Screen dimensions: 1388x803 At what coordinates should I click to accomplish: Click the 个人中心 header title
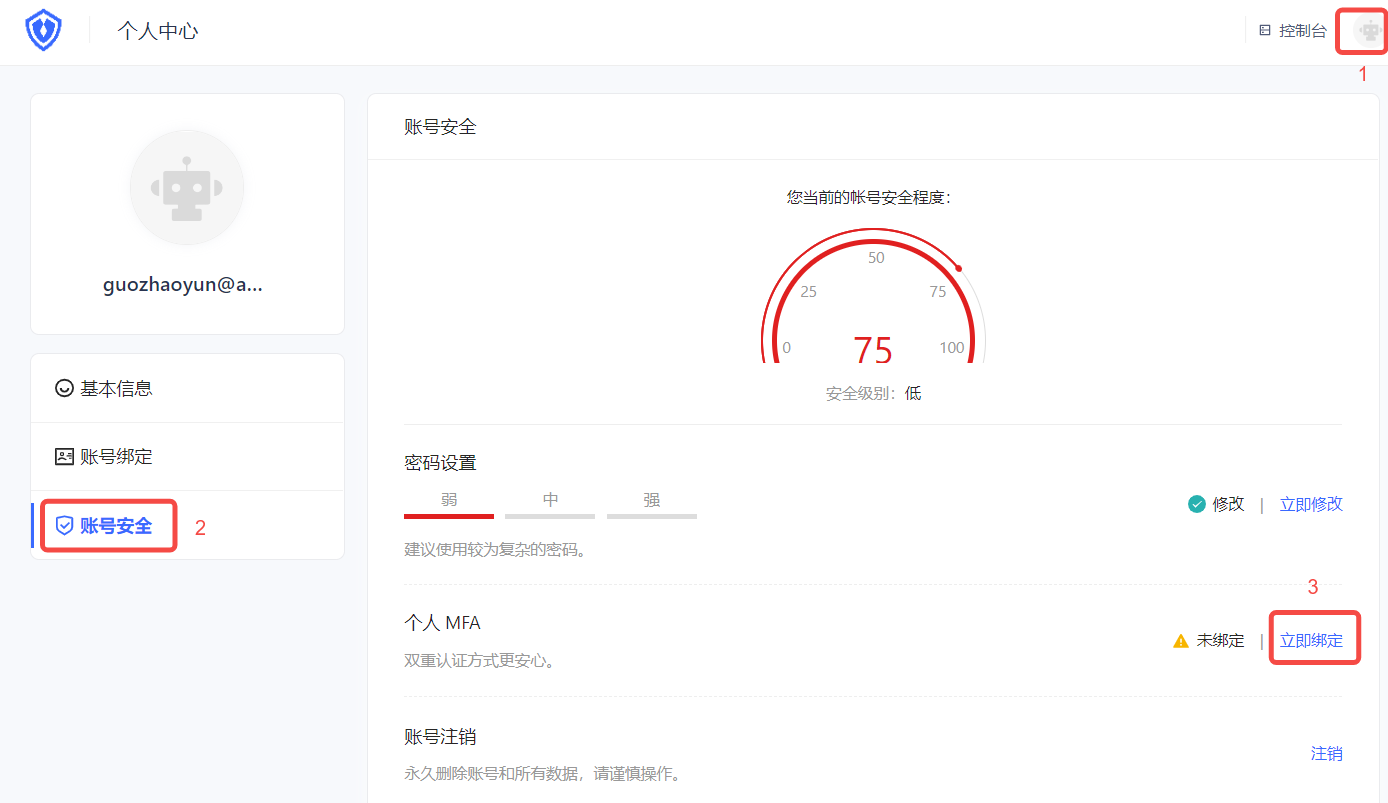point(157,31)
